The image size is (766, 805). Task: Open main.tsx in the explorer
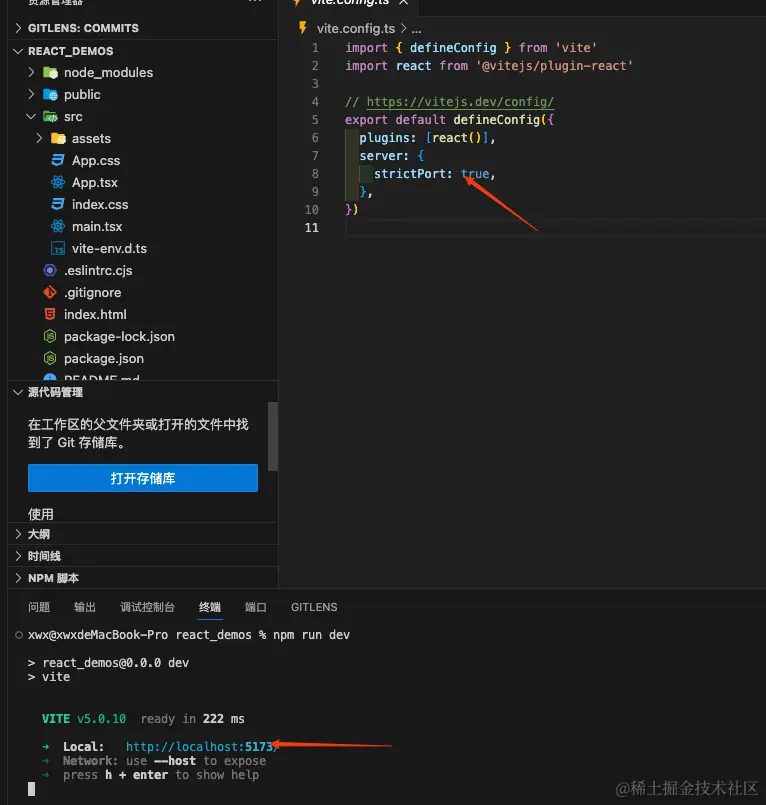pyautogui.click(x=97, y=226)
